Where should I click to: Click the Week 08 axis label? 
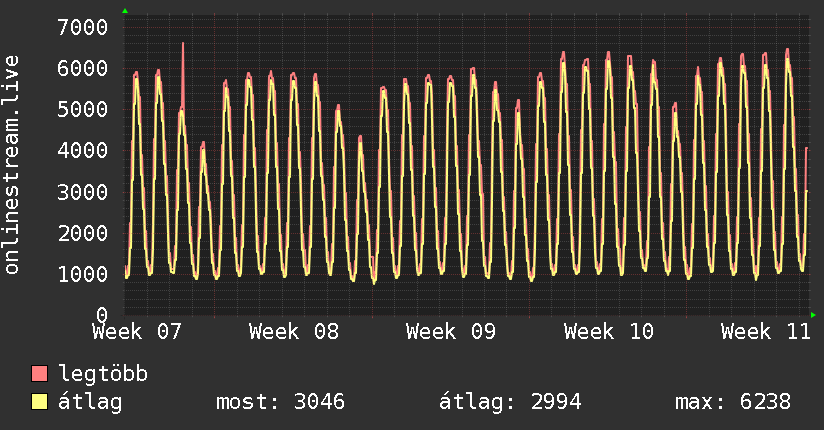[x=294, y=332]
